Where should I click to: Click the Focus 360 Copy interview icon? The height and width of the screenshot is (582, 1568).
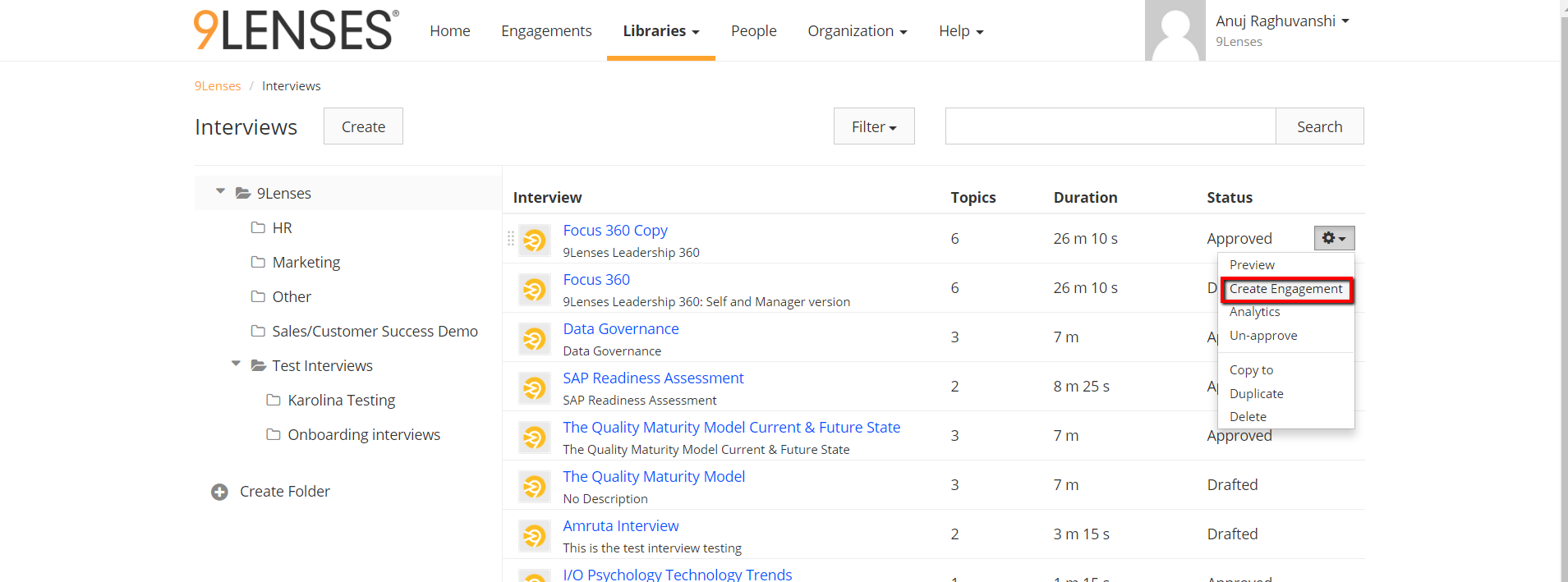pyautogui.click(x=535, y=241)
